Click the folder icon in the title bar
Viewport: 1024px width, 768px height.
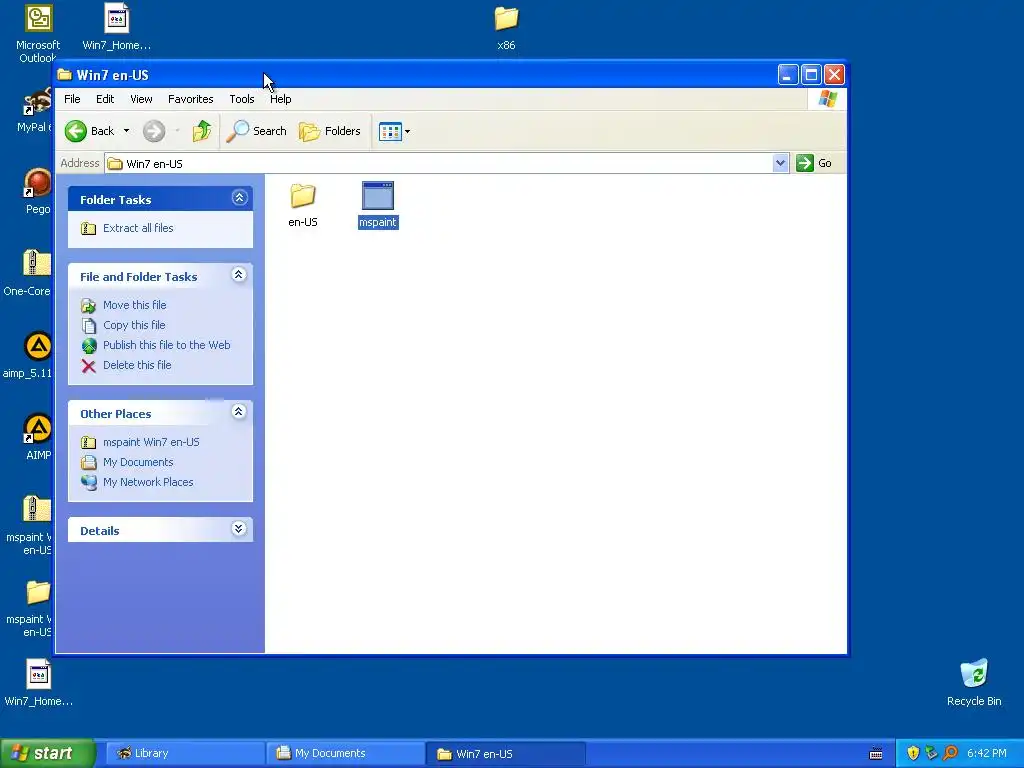(x=65, y=74)
